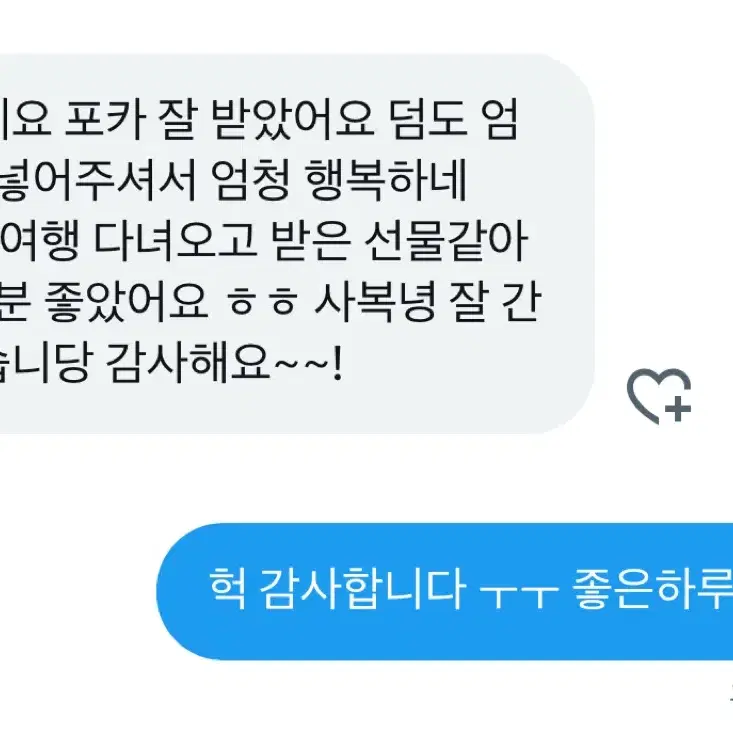Add a reaction using the heart-plus icon
The image size is (733, 733).
[x=659, y=396]
